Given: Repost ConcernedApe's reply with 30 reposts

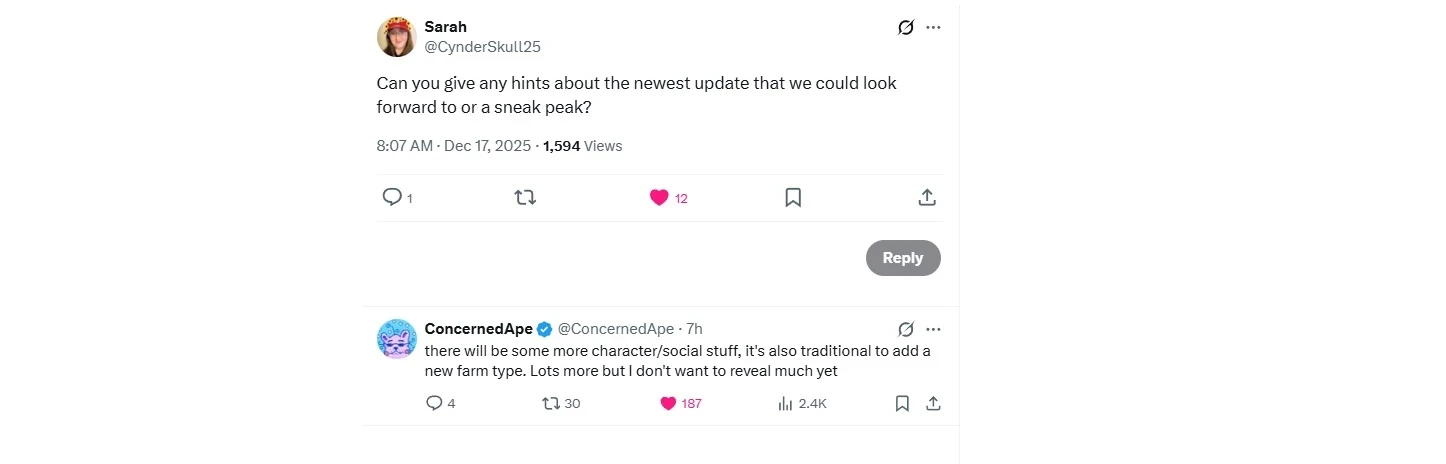Looking at the screenshot, I should (x=551, y=403).
